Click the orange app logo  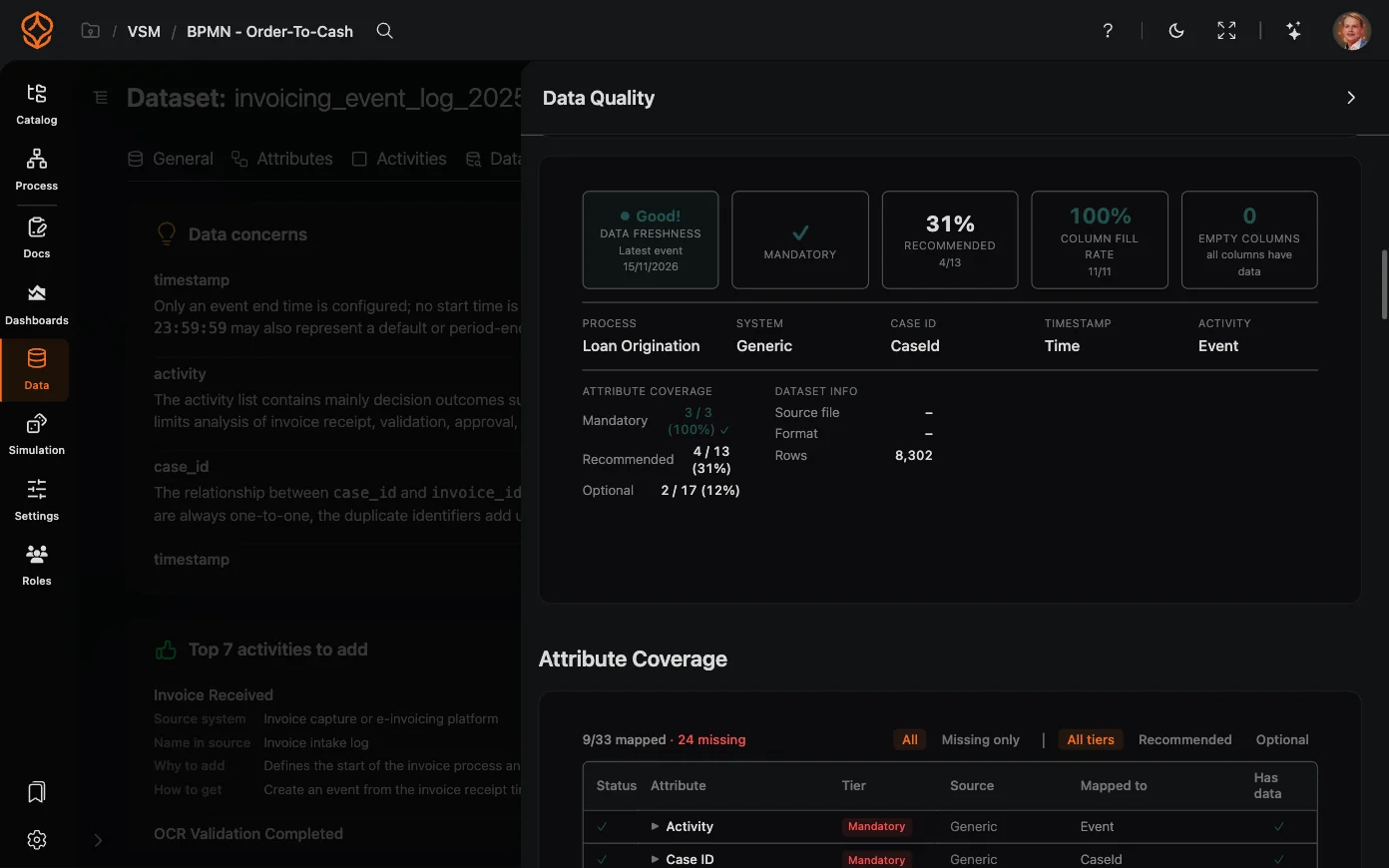[37, 31]
